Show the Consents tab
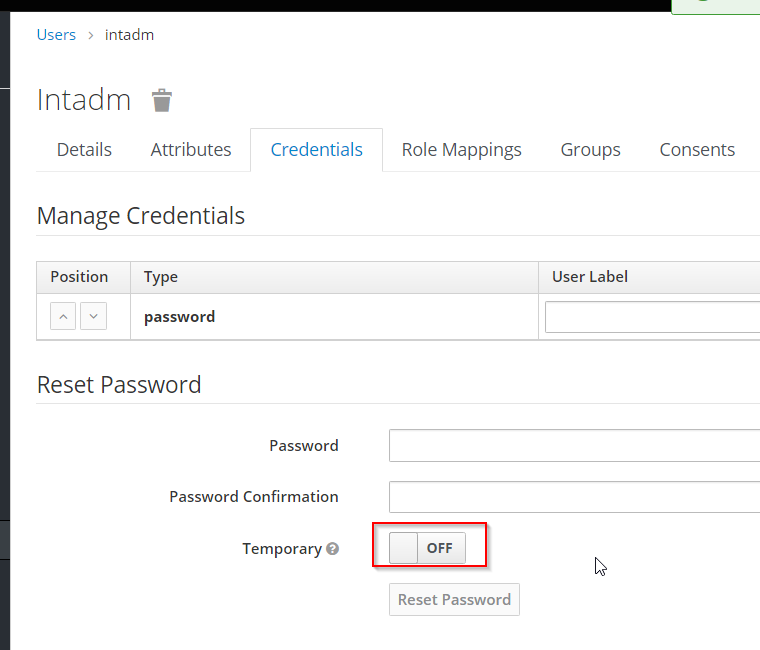760x650 pixels. click(x=697, y=150)
